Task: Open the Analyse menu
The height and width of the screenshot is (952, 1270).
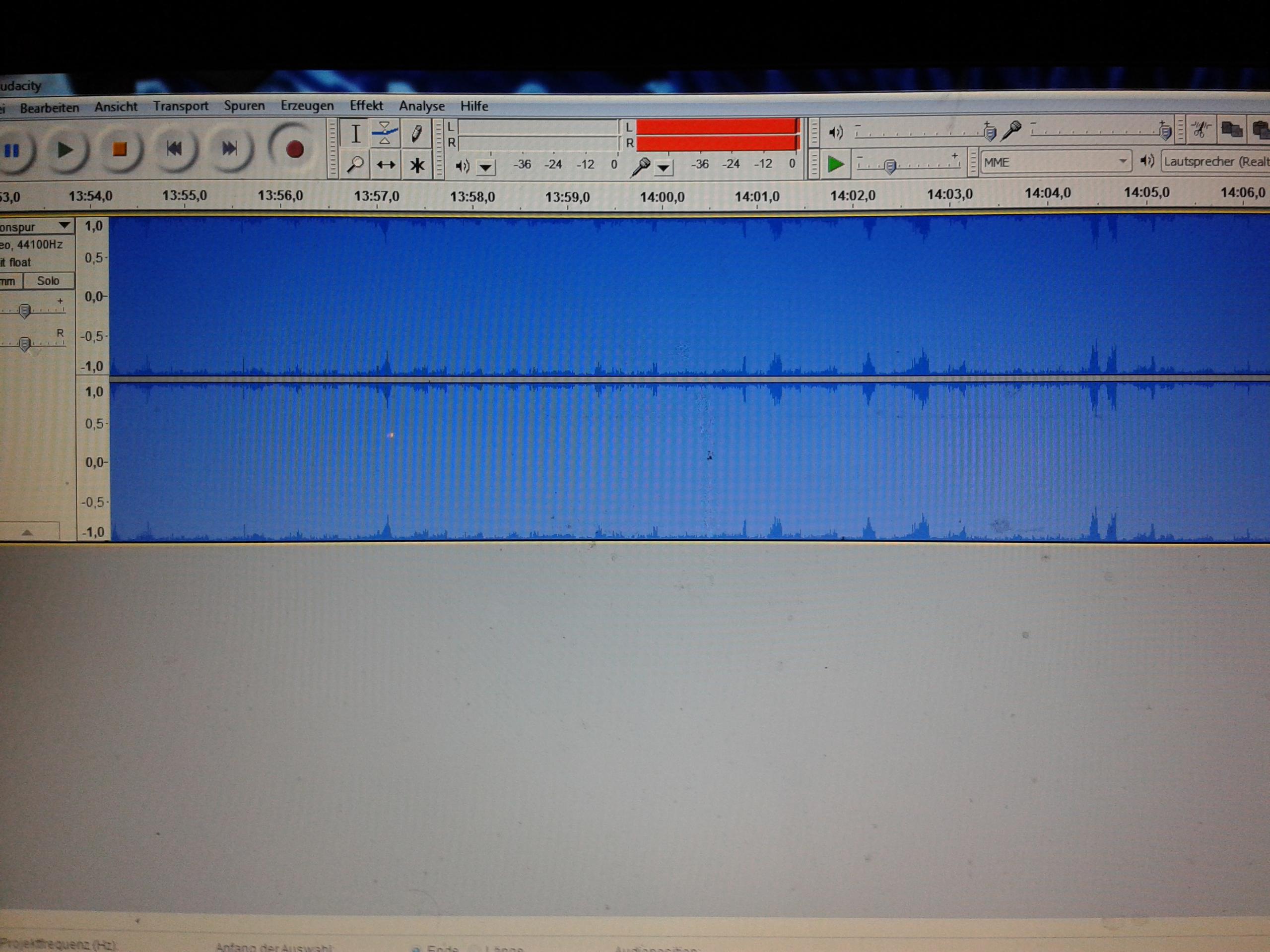Action: click(421, 106)
